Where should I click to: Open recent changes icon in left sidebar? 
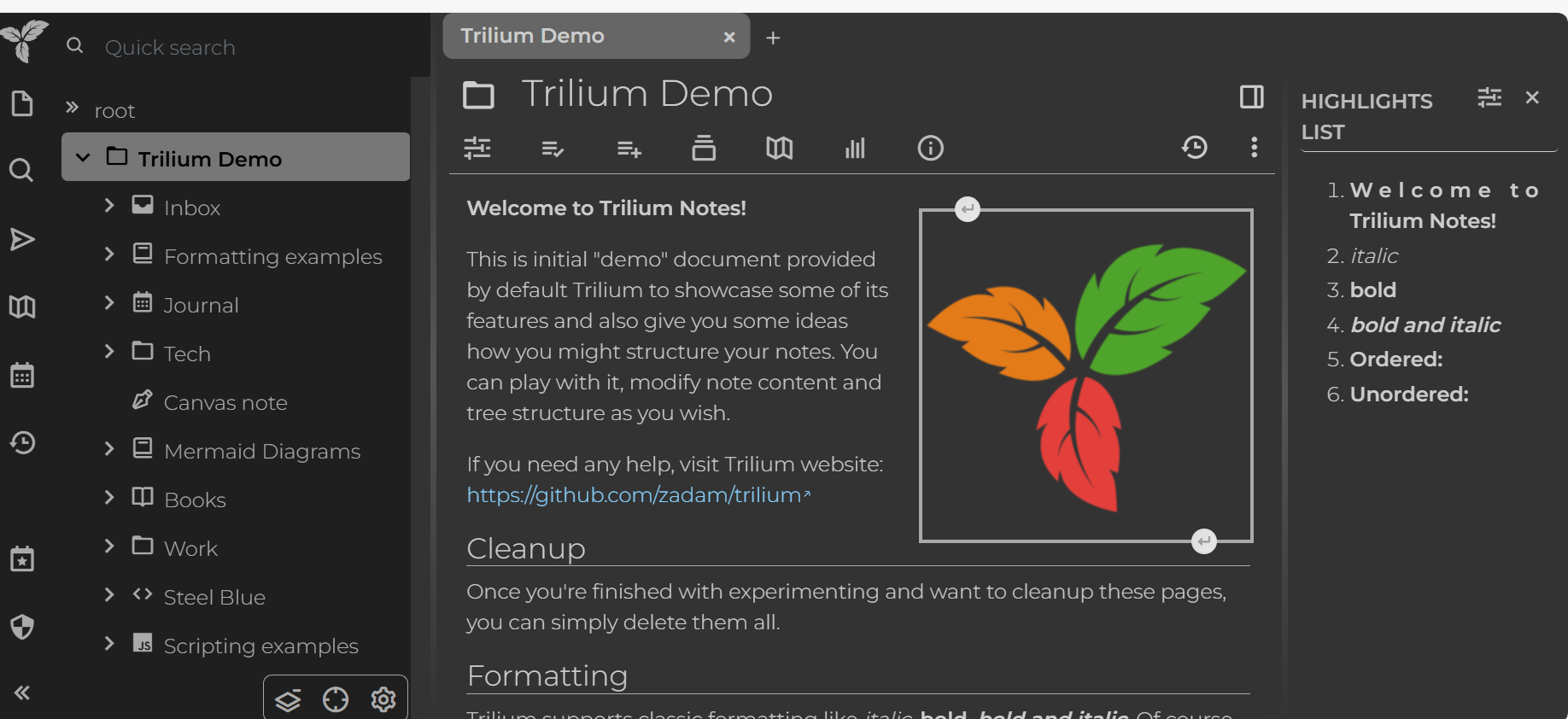22,442
